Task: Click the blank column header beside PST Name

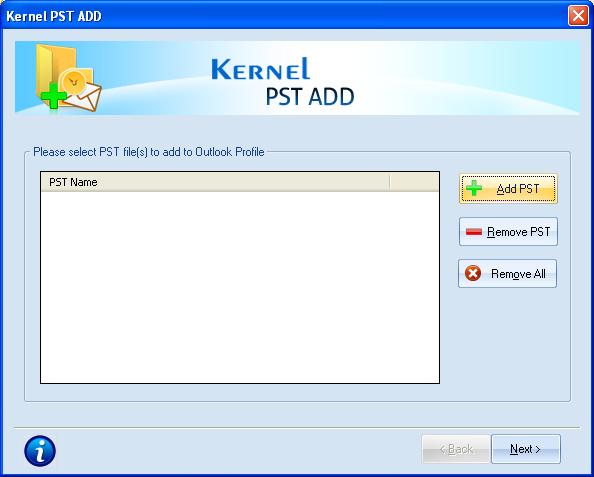Action: coord(414,182)
